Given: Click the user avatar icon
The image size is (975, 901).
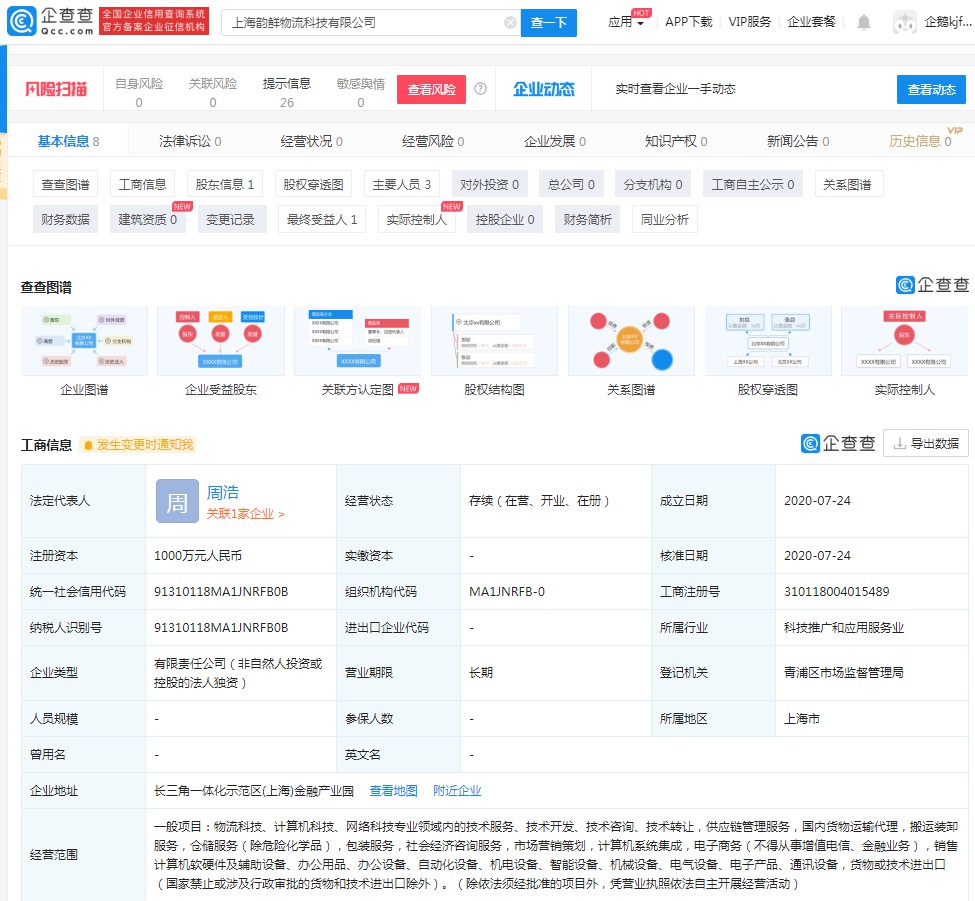Looking at the screenshot, I should pos(904,22).
